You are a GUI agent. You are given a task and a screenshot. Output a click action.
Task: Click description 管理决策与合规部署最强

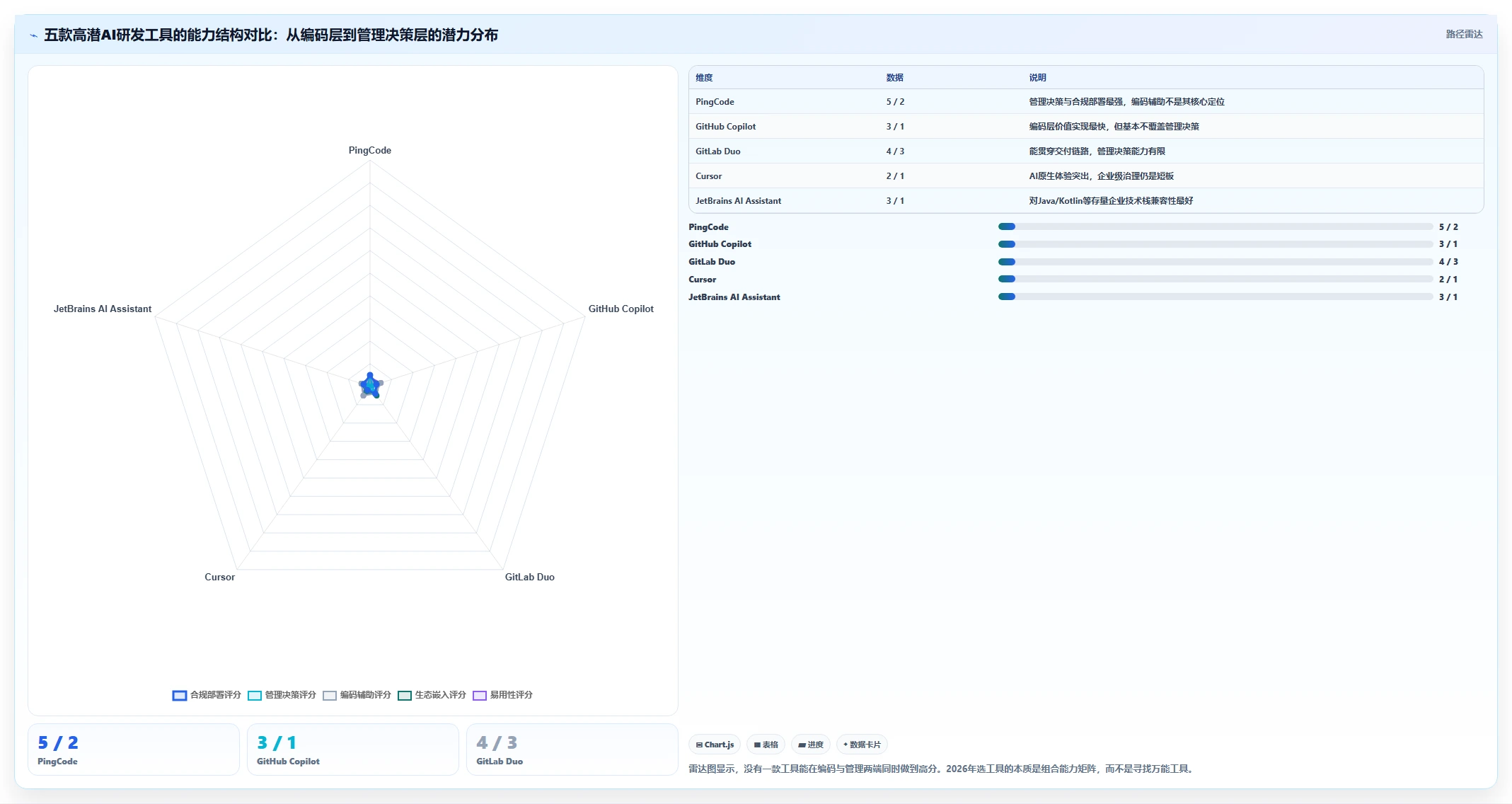tap(1126, 102)
